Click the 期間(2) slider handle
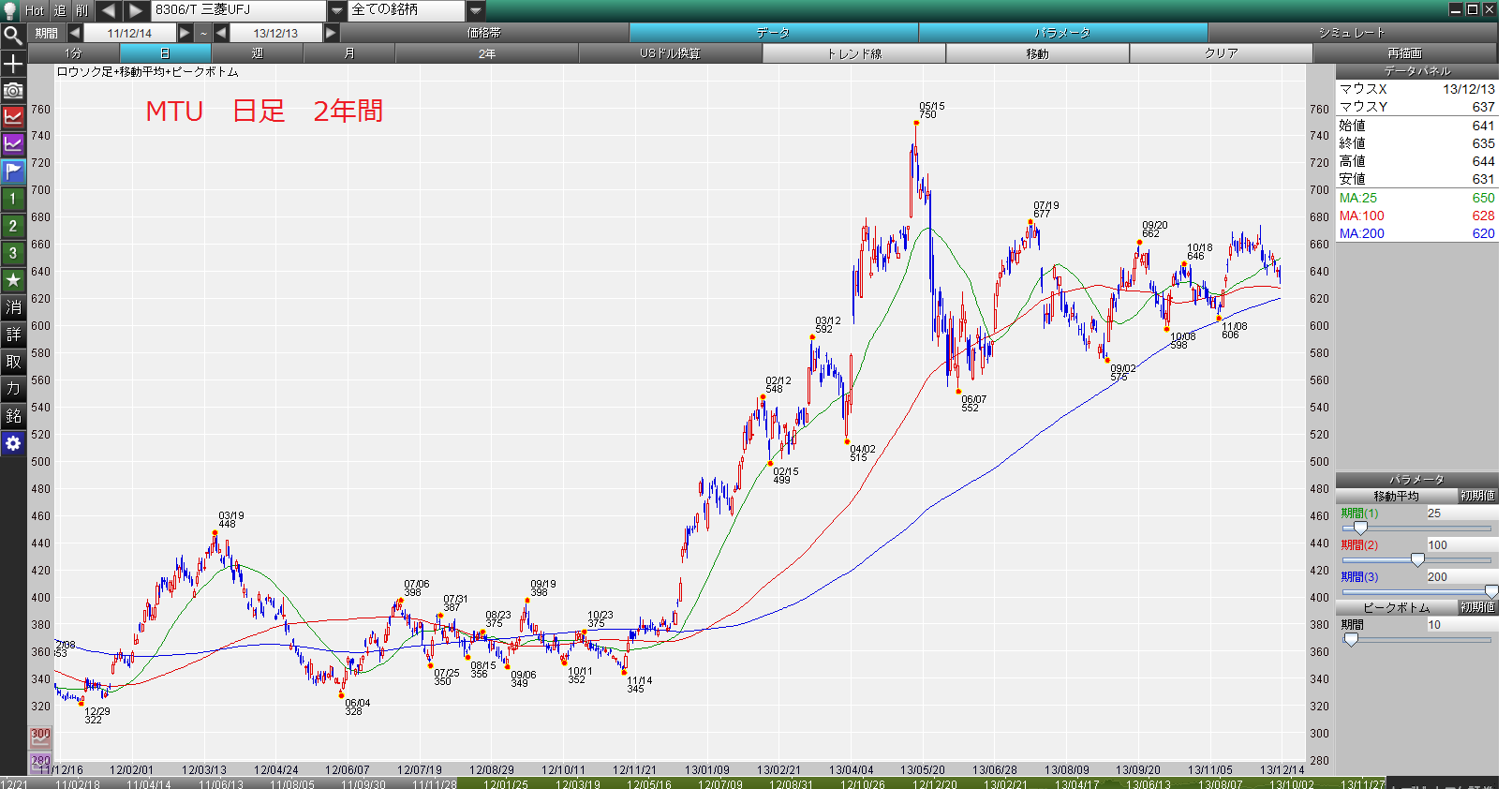This screenshot has height=789, width=1512. 1417,560
